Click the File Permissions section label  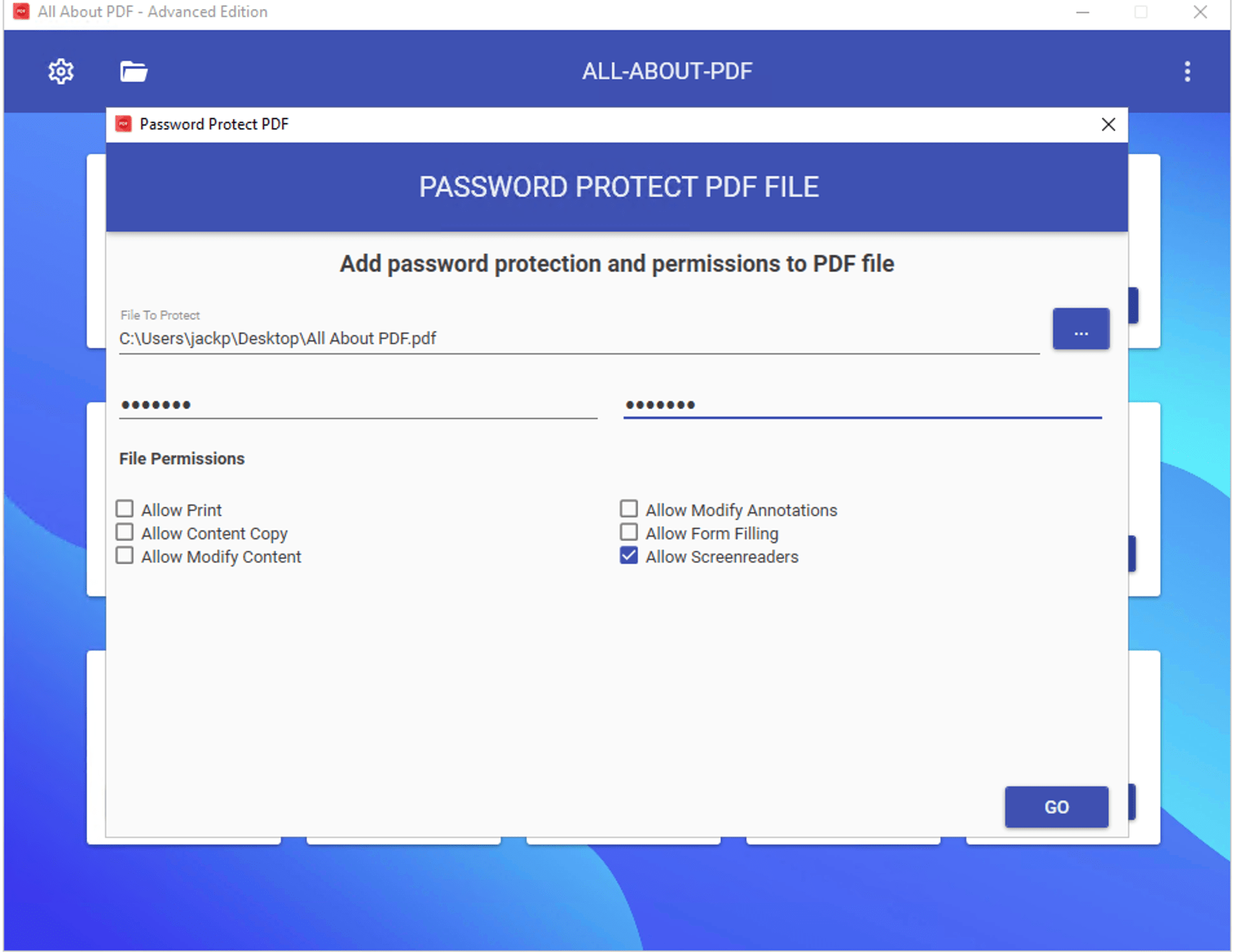181,459
